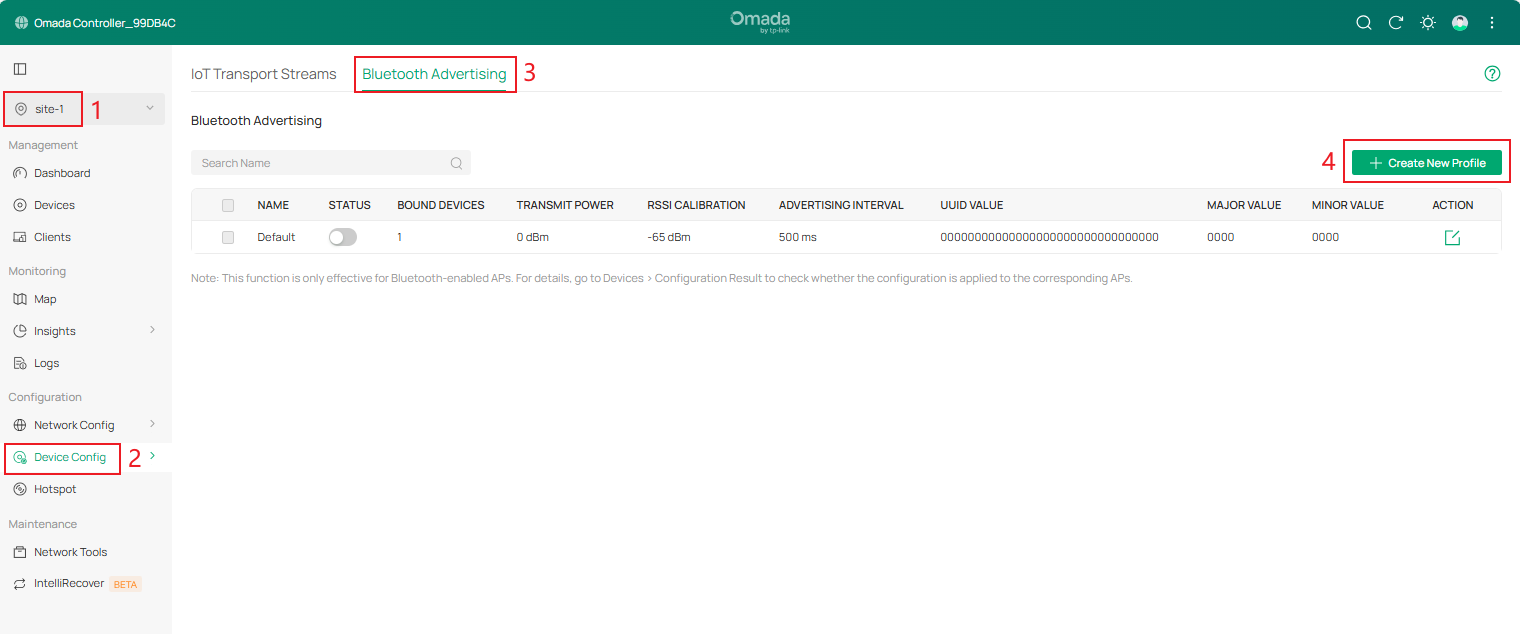Click the green help question icon
The height and width of the screenshot is (634, 1520).
click(1492, 74)
